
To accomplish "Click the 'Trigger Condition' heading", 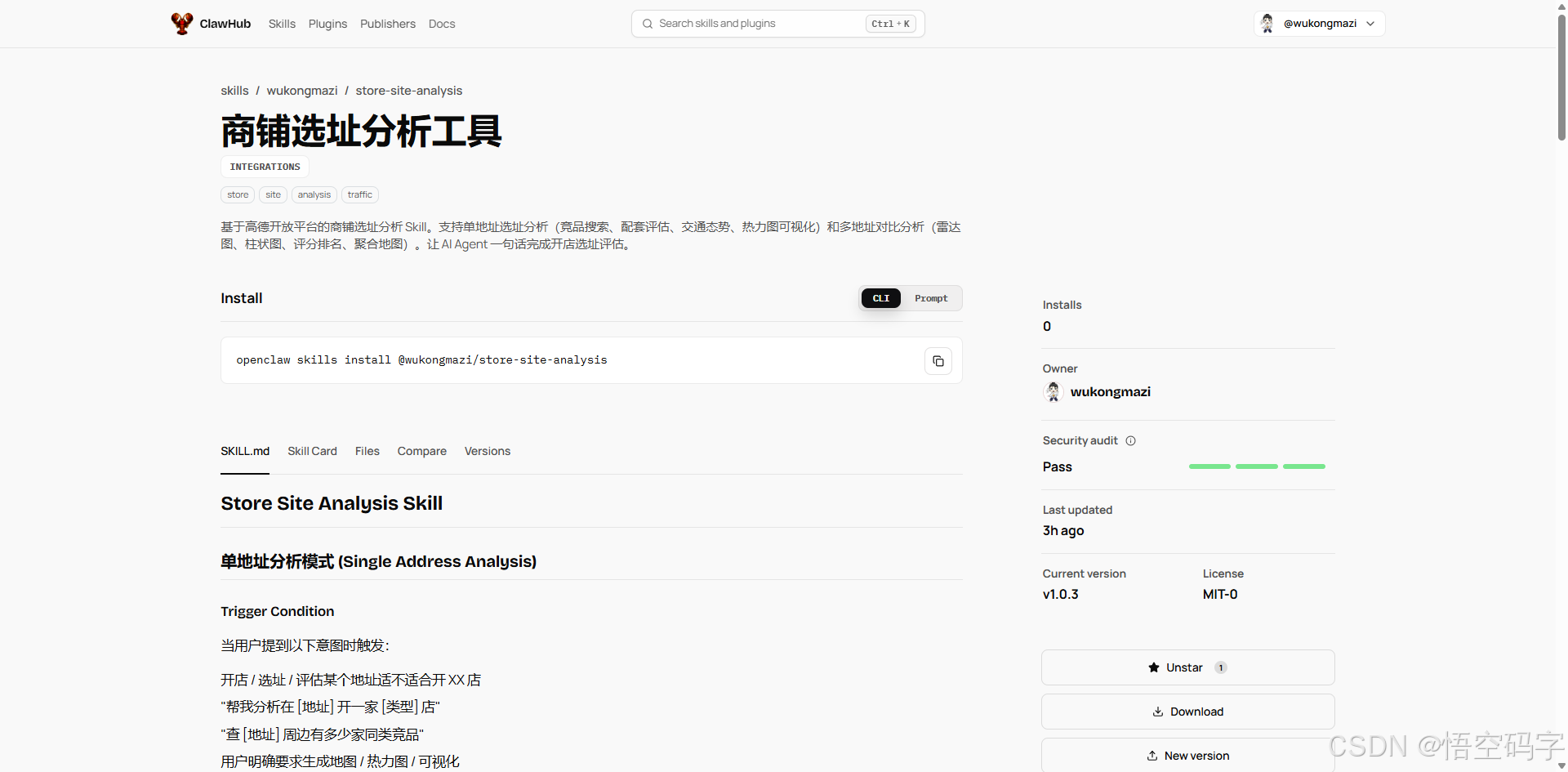I will point(278,611).
